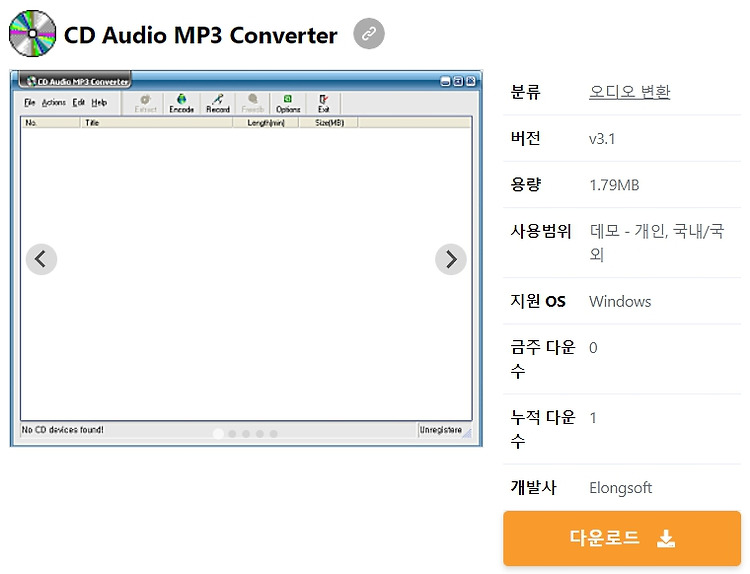
Task: Open the Help menu in the screenshot
Action: pos(99,102)
